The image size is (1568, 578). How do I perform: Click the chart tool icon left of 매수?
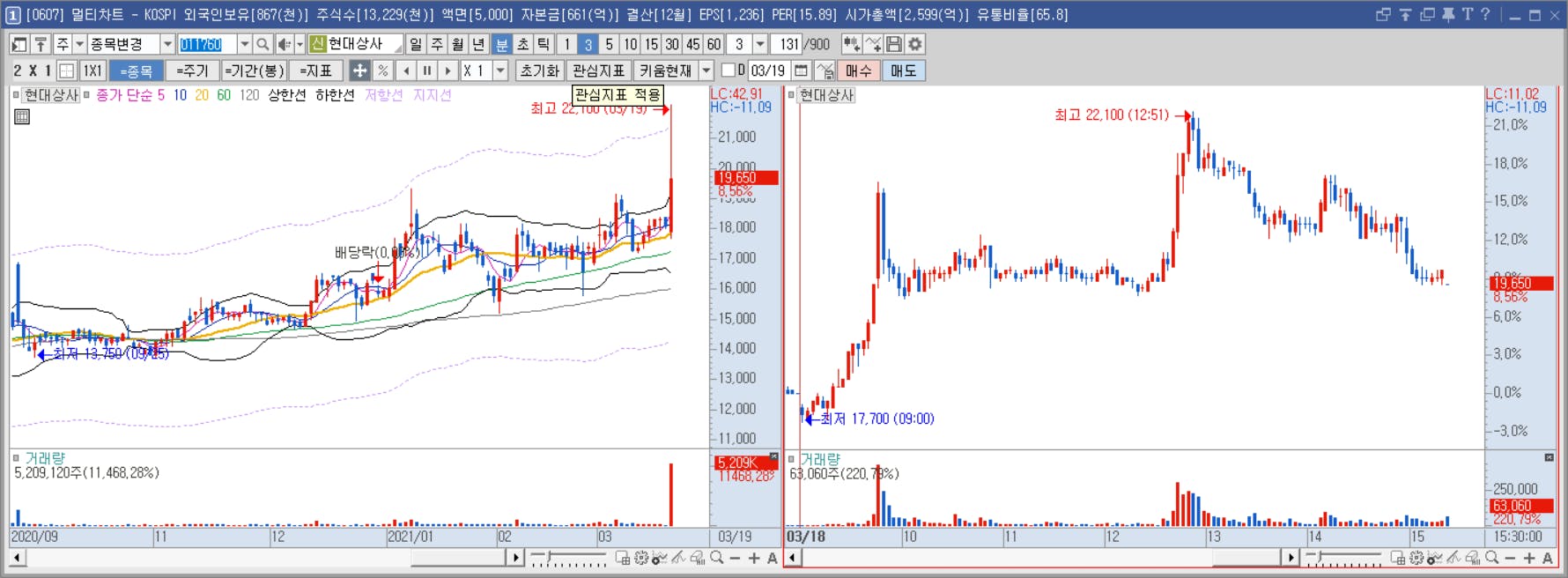825,70
